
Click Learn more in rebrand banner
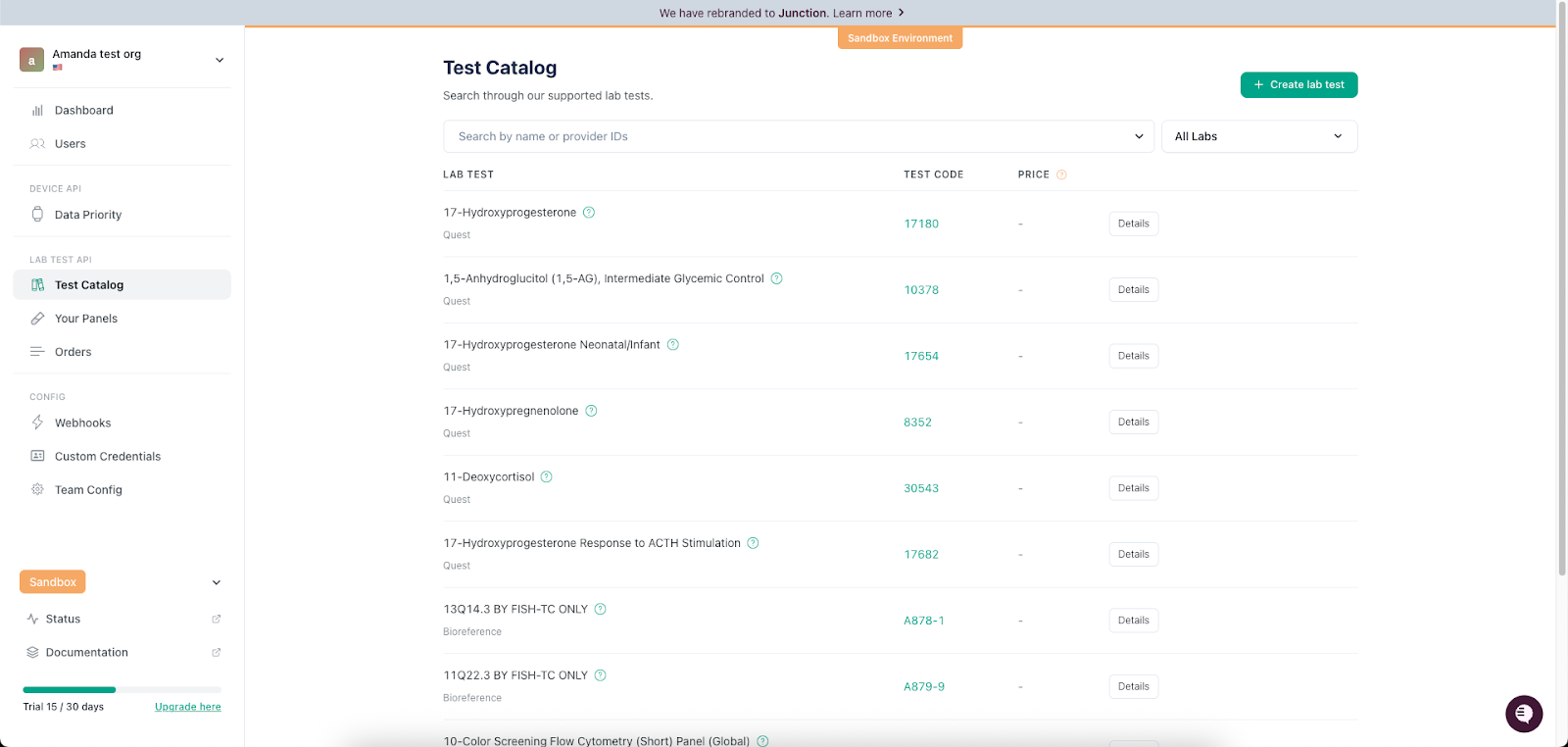click(868, 13)
